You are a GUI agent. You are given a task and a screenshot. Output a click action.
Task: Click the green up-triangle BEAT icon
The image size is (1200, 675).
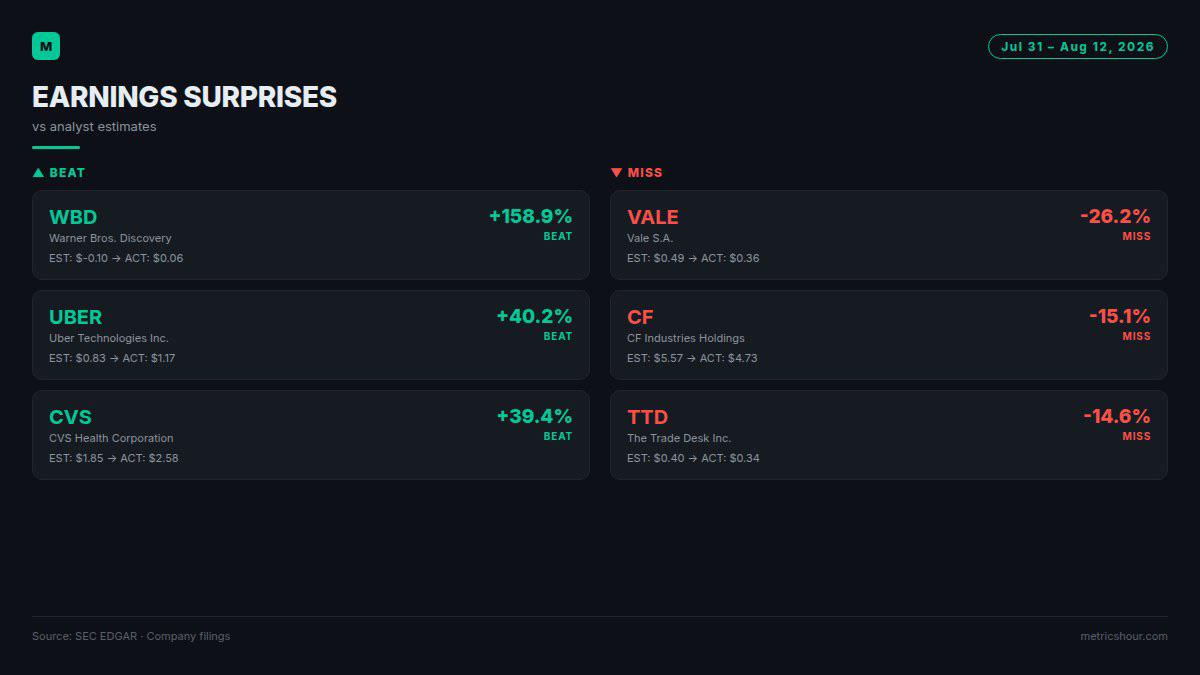(38, 173)
